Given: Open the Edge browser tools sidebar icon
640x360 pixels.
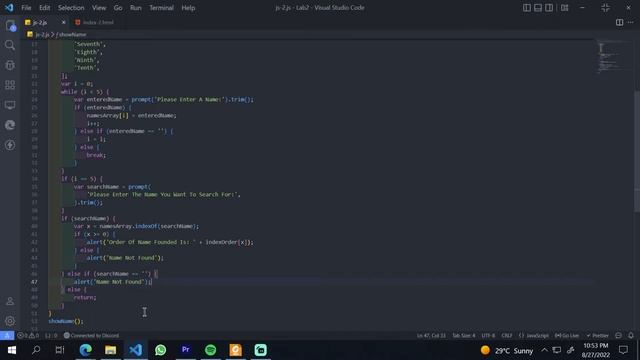Looking at the screenshot, I should click(10, 125).
